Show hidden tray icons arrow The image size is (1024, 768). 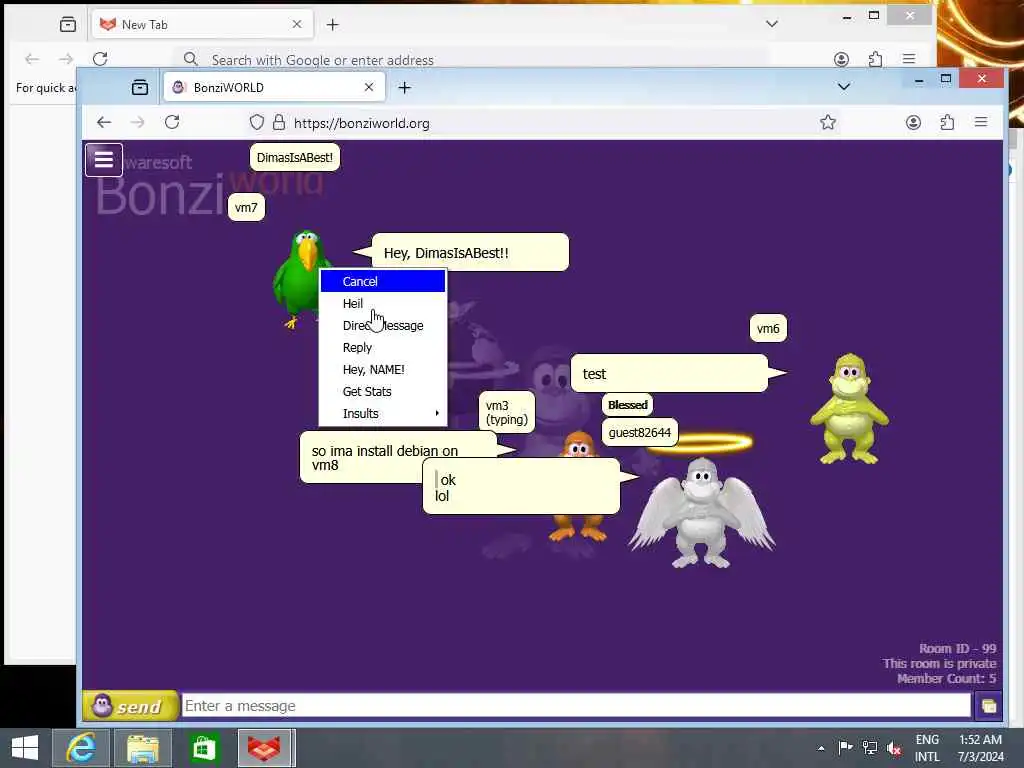[821, 748]
